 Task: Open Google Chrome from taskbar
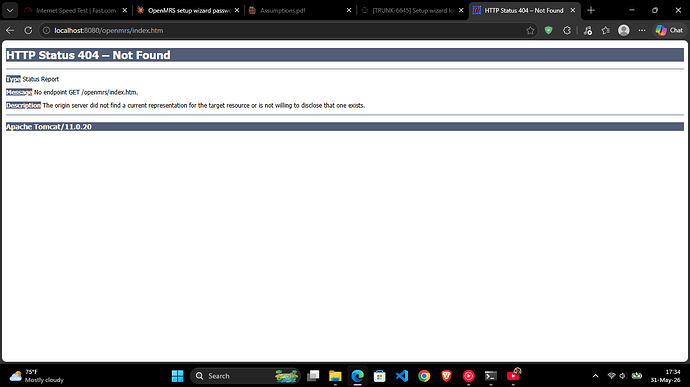424,376
